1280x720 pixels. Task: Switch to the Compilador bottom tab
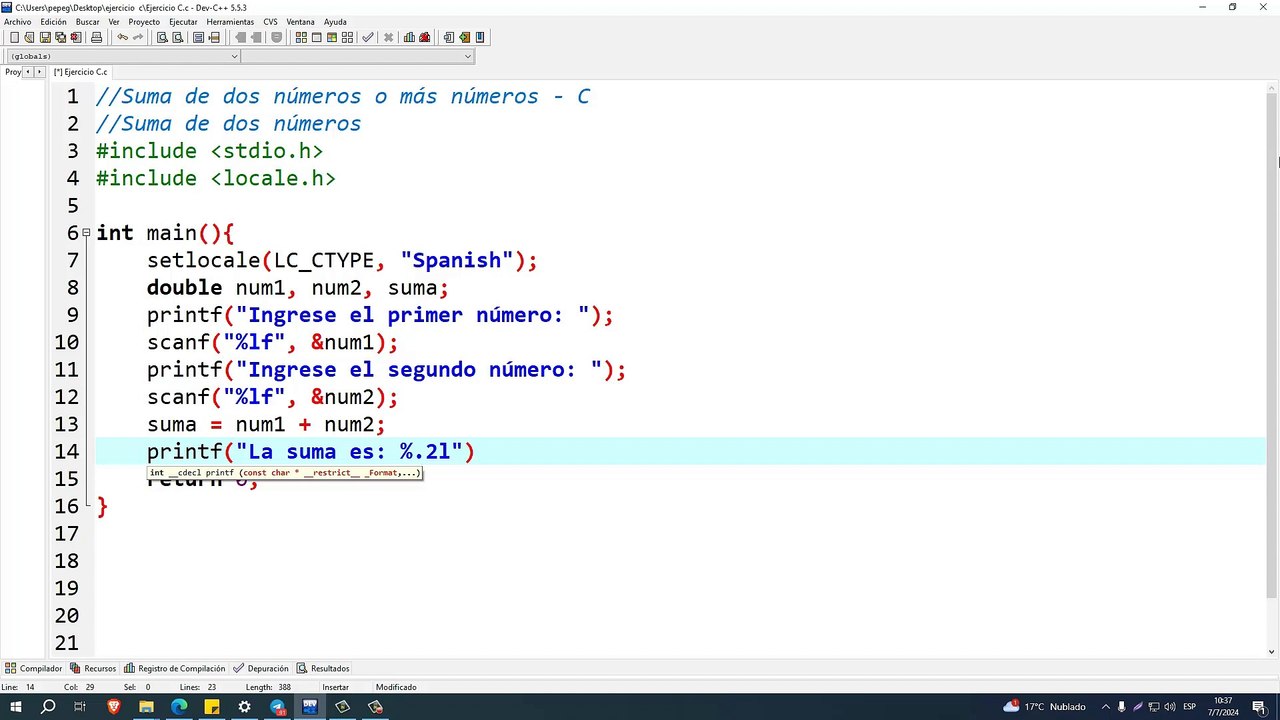(x=34, y=668)
